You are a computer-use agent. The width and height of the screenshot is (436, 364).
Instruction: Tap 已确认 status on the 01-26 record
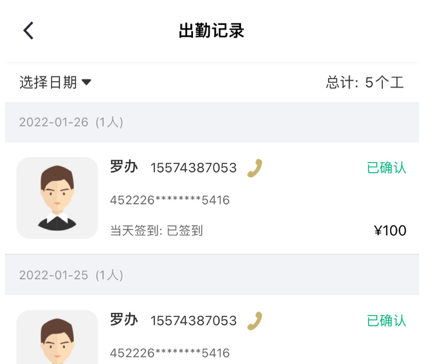[x=386, y=168]
